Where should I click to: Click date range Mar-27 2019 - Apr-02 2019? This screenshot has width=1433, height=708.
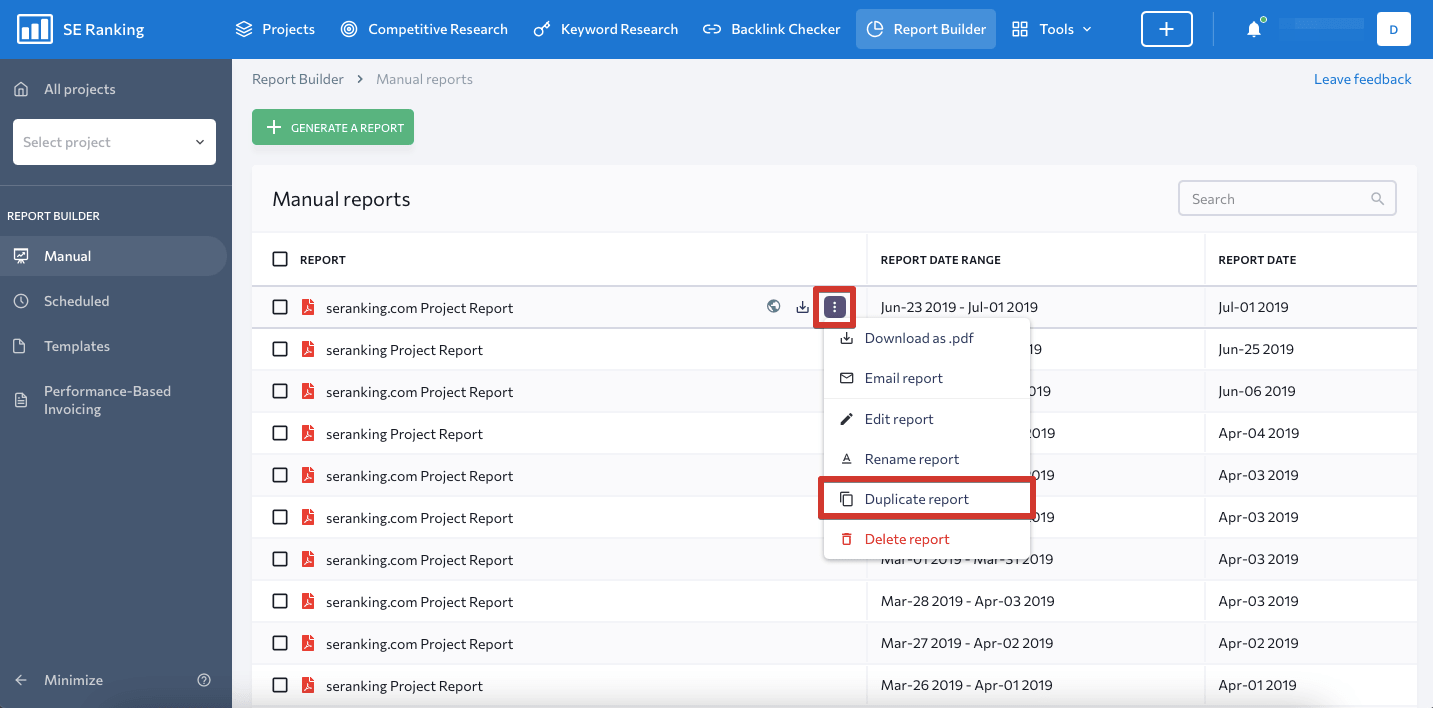click(x=967, y=643)
